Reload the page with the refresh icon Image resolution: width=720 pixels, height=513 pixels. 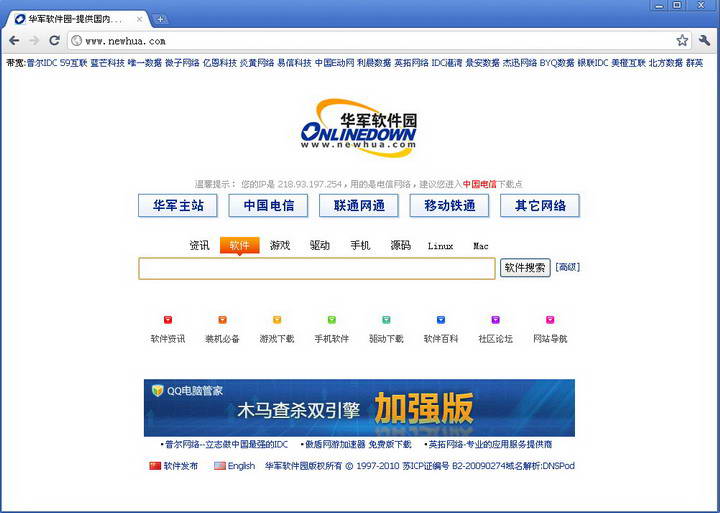coord(54,40)
